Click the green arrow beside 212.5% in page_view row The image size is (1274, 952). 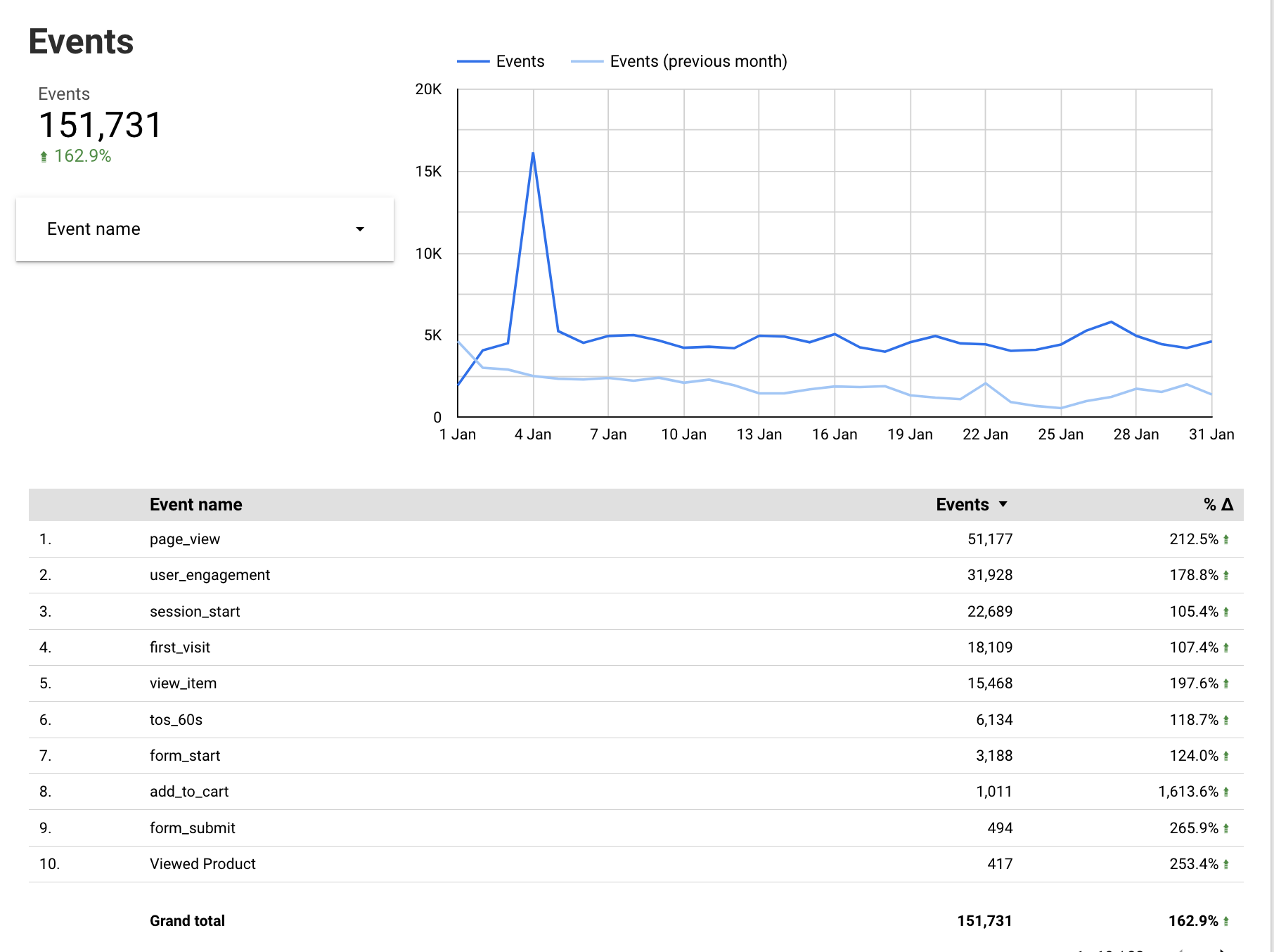1226,539
